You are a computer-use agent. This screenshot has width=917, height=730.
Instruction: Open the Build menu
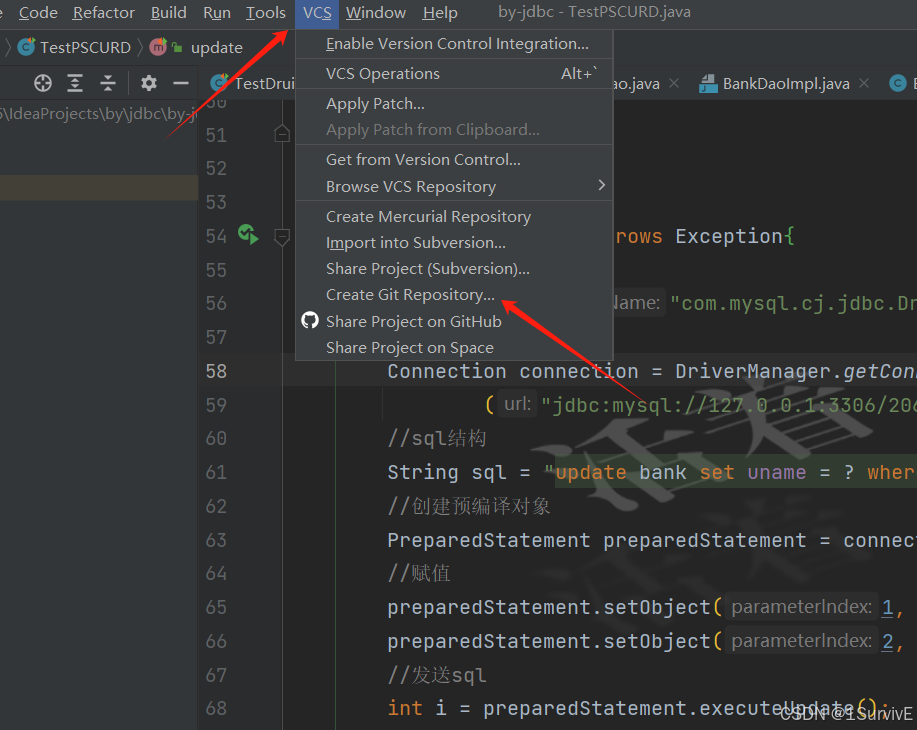[x=168, y=12]
